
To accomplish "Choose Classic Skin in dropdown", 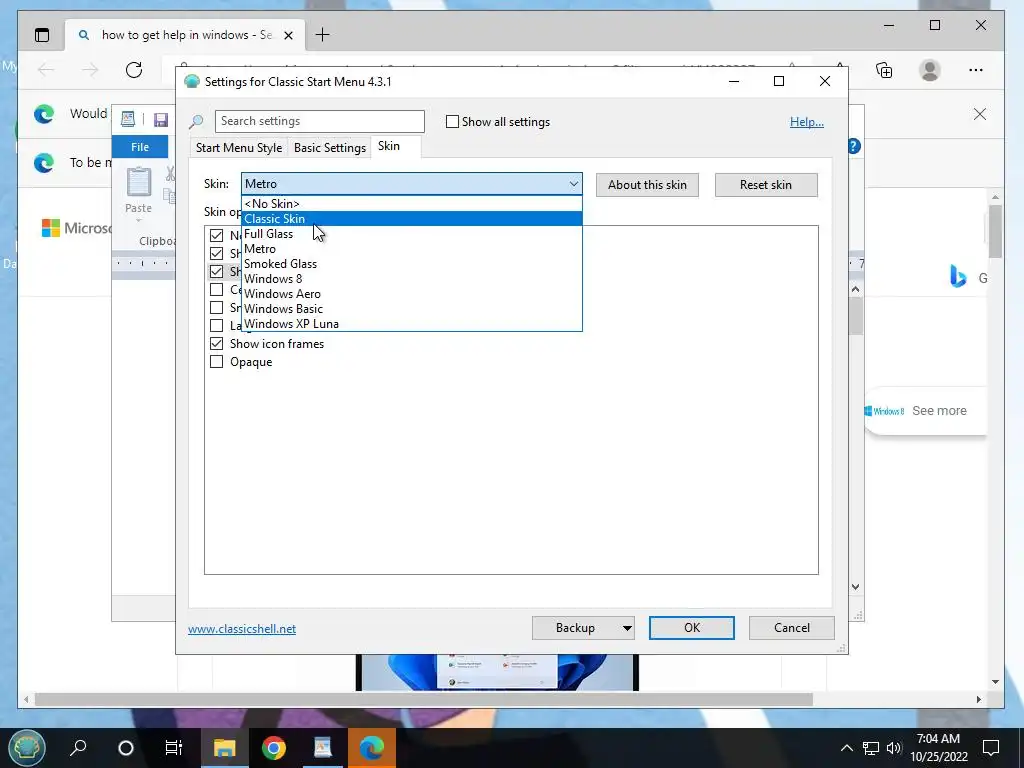I will pos(411,219).
